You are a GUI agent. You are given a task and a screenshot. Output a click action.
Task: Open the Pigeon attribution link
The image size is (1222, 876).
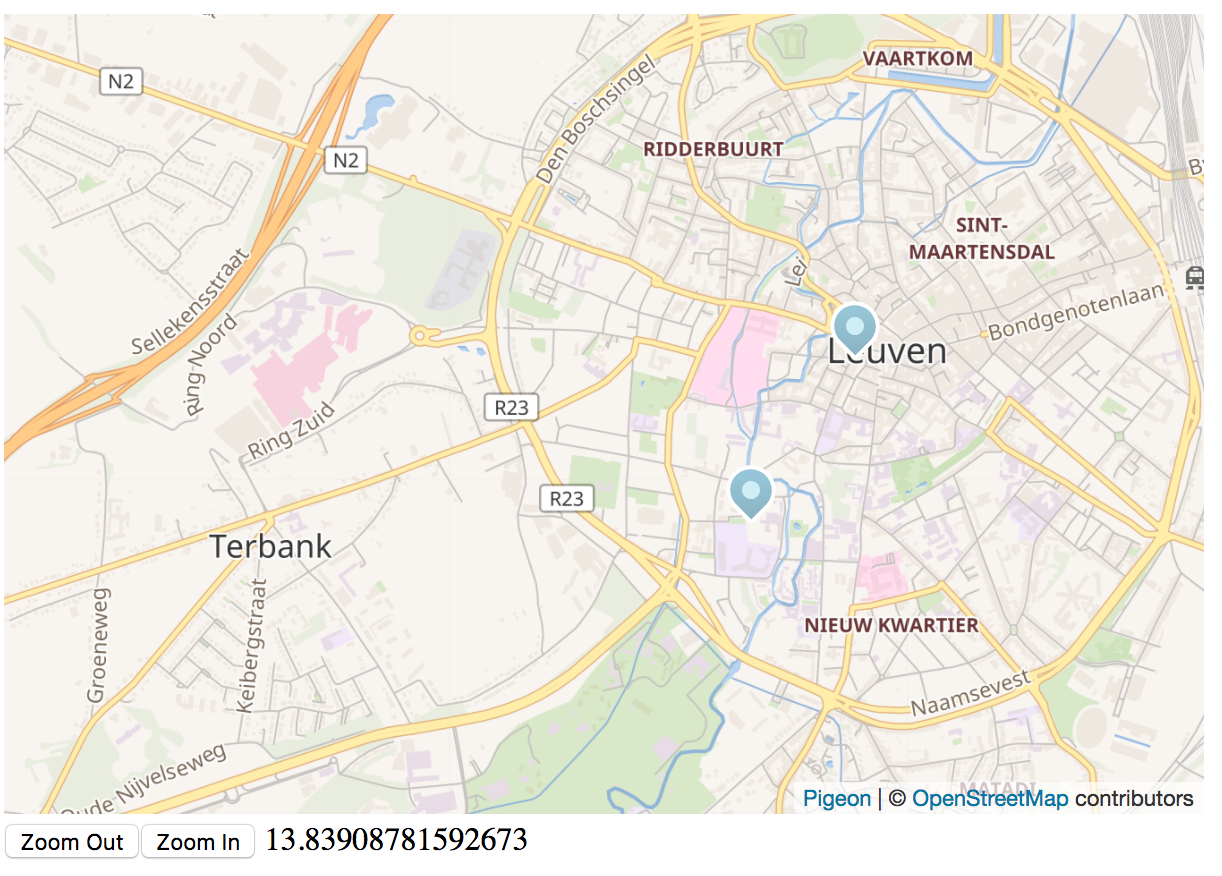(x=837, y=798)
